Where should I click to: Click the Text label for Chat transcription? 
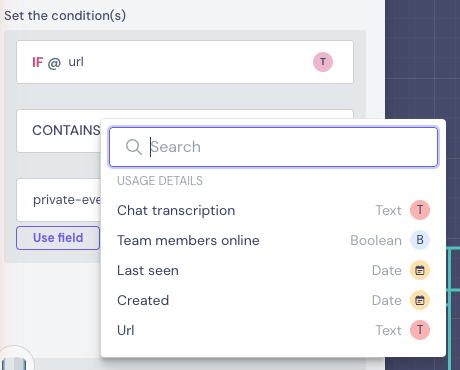(x=388, y=210)
